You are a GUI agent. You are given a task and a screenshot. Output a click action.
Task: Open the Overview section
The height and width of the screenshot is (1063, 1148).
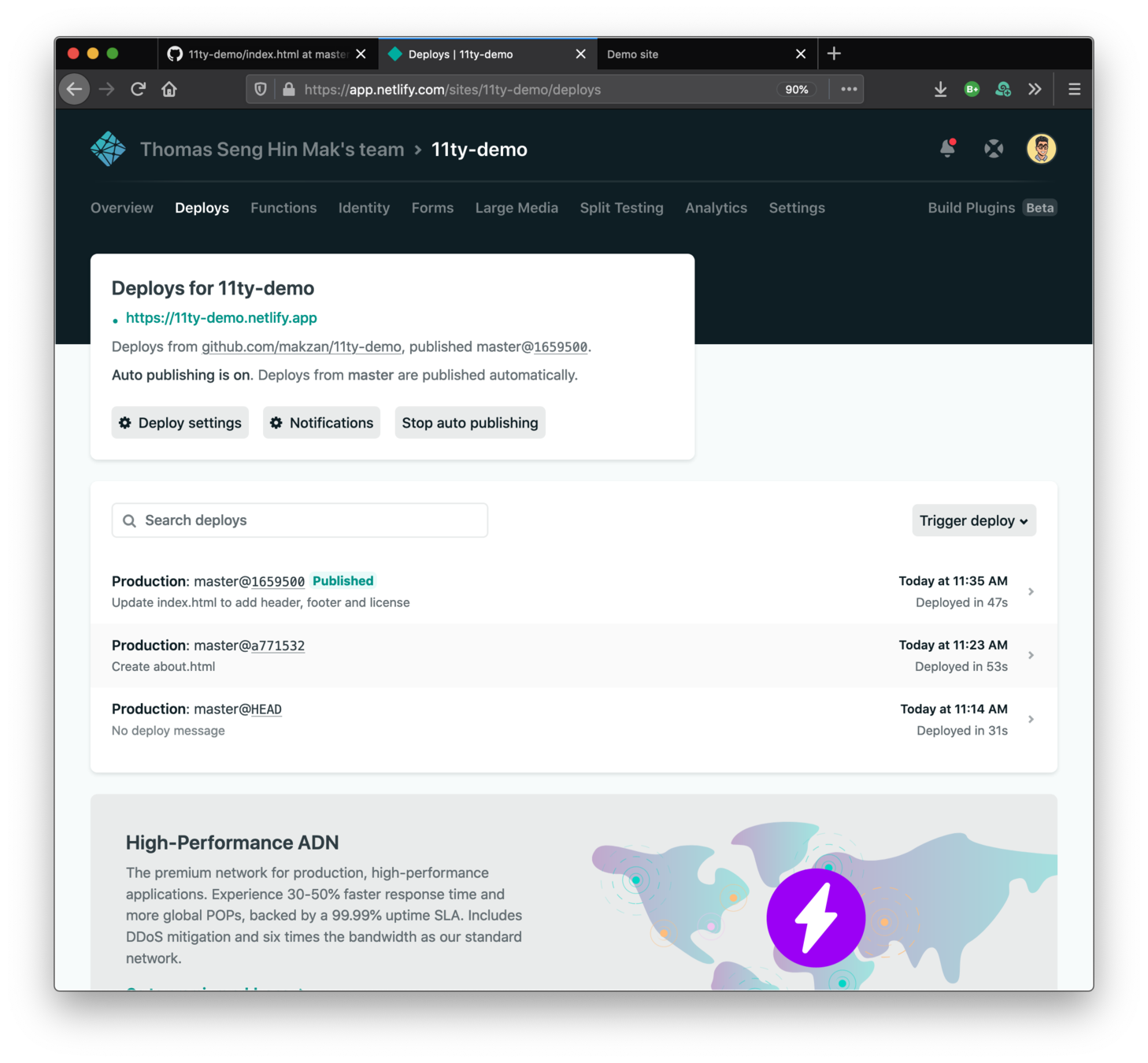coord(122,208)
